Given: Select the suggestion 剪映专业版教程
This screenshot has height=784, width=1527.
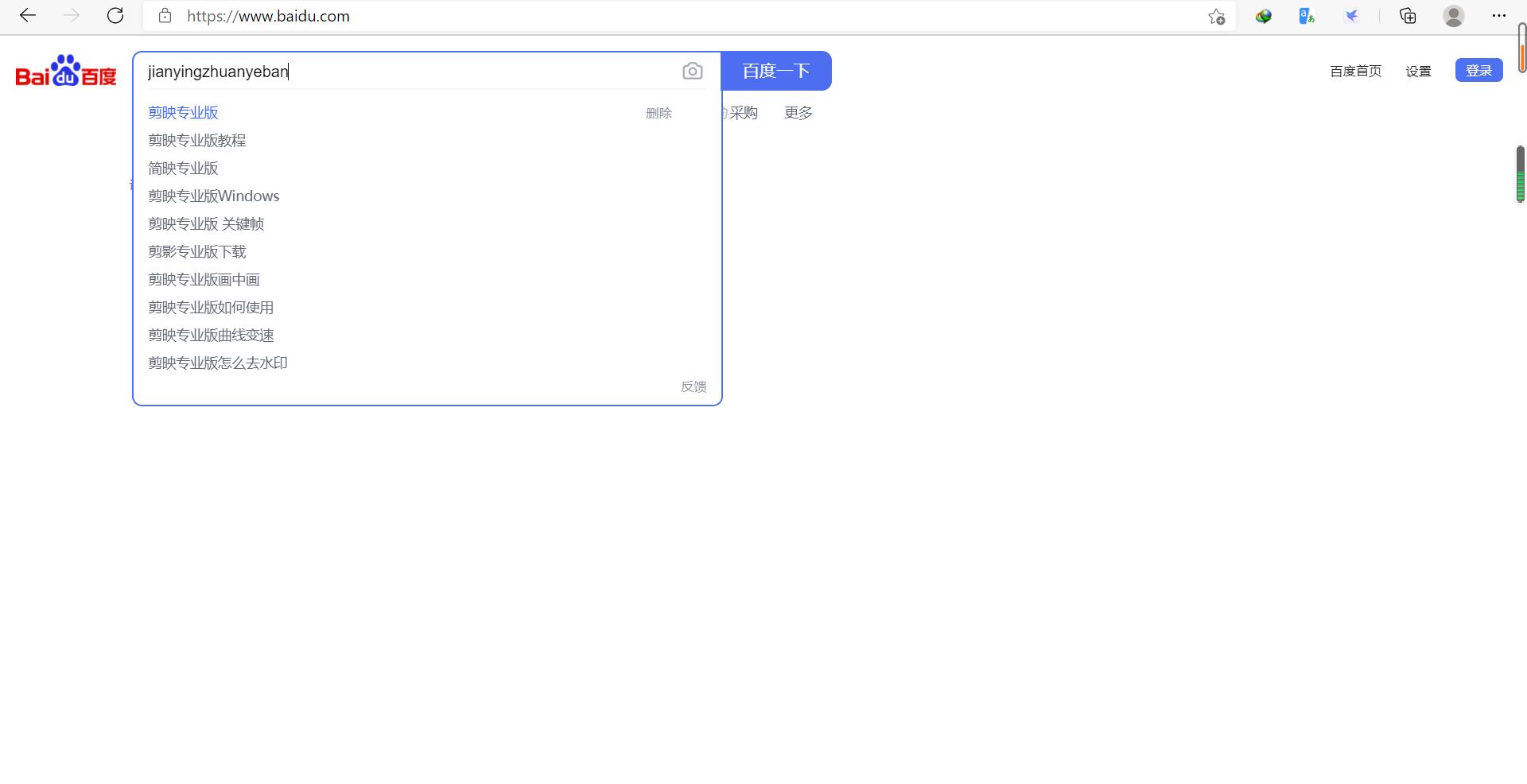Looking at the screenshot, I should [197, 141].
